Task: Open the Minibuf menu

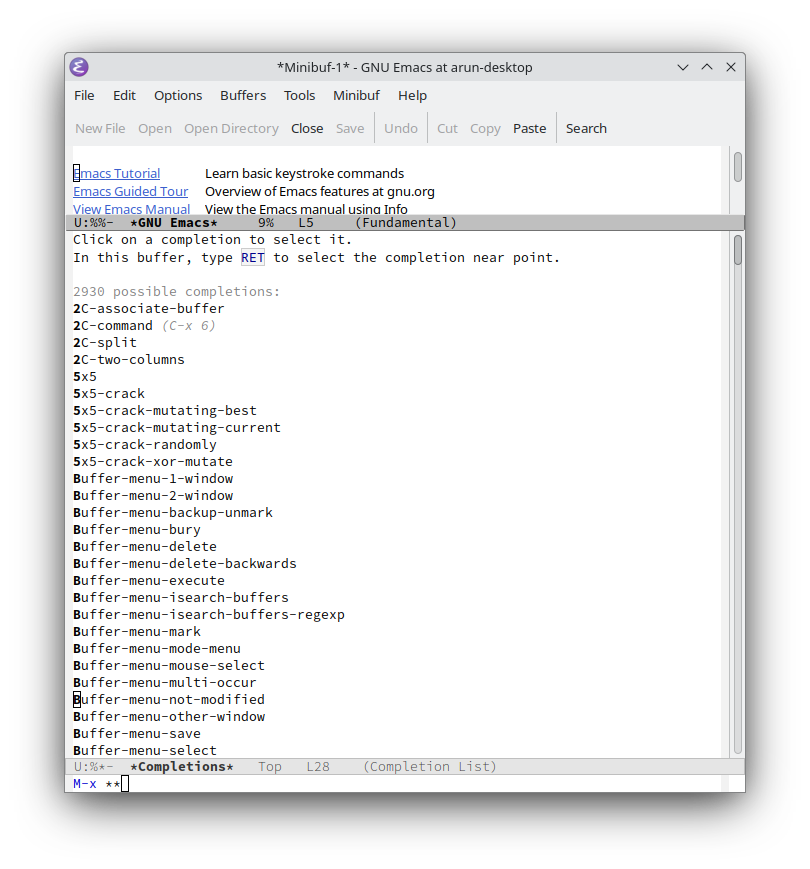Action: pos(356,95)
